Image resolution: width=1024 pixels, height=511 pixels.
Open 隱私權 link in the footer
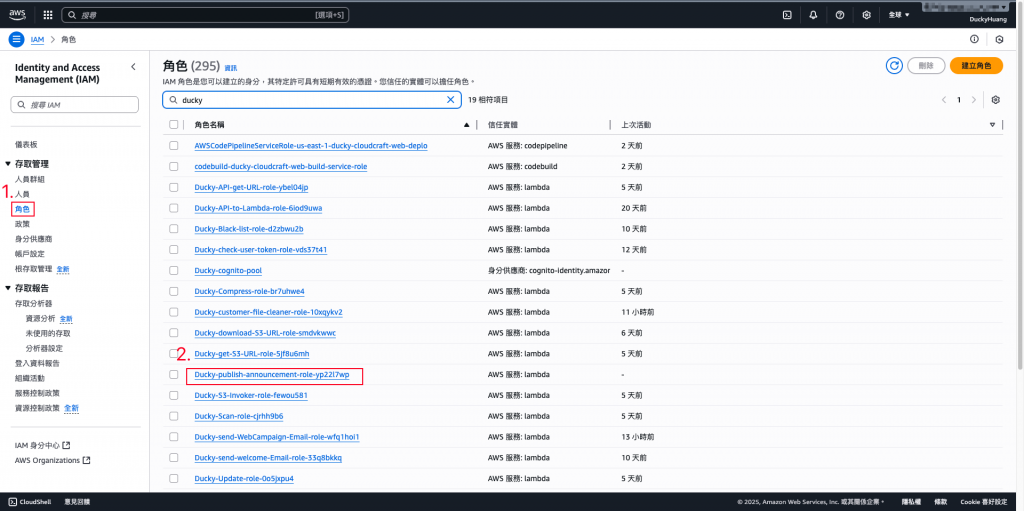[910, 502]
